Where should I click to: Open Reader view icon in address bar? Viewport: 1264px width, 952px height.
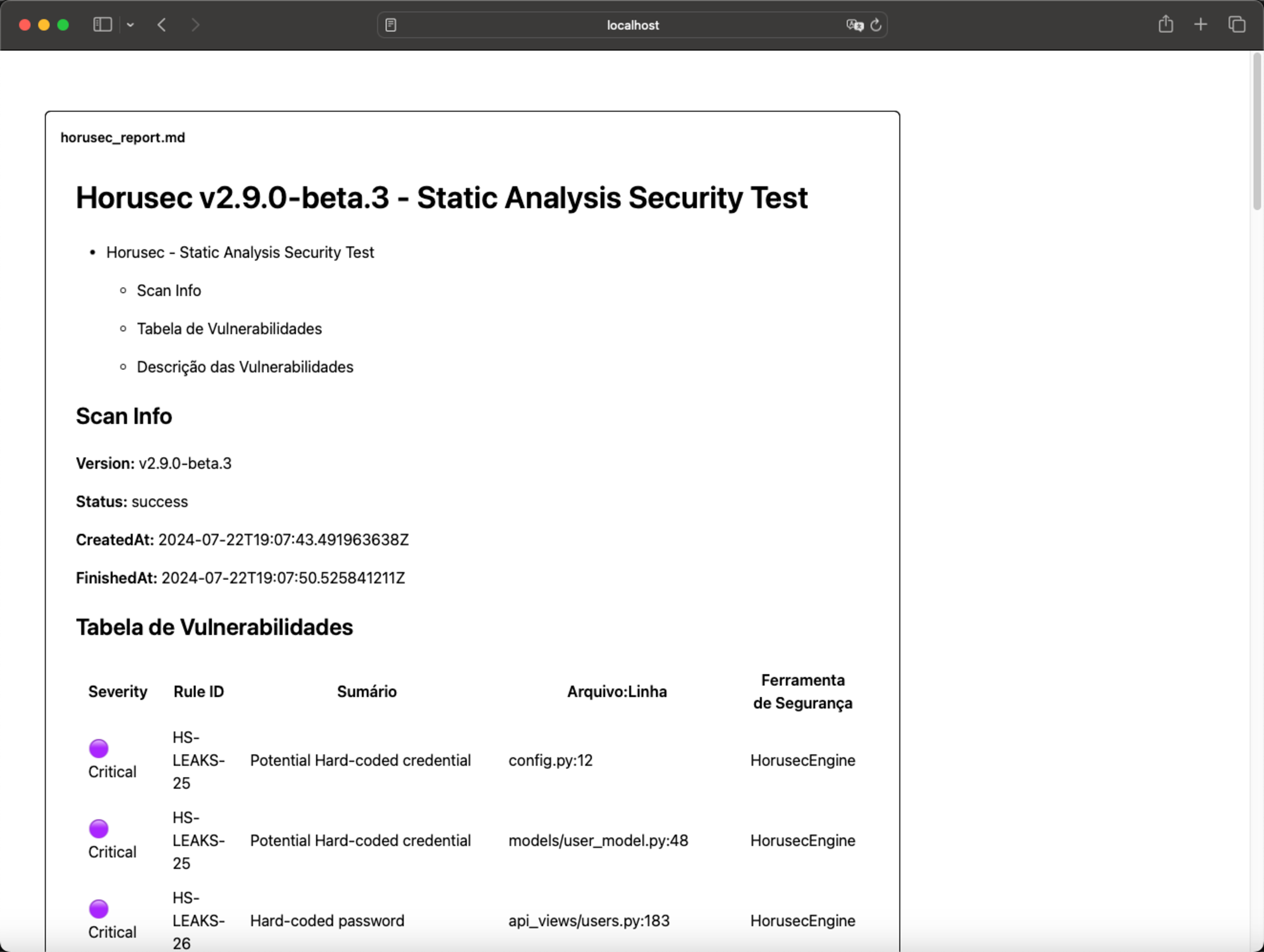point(391,24)
